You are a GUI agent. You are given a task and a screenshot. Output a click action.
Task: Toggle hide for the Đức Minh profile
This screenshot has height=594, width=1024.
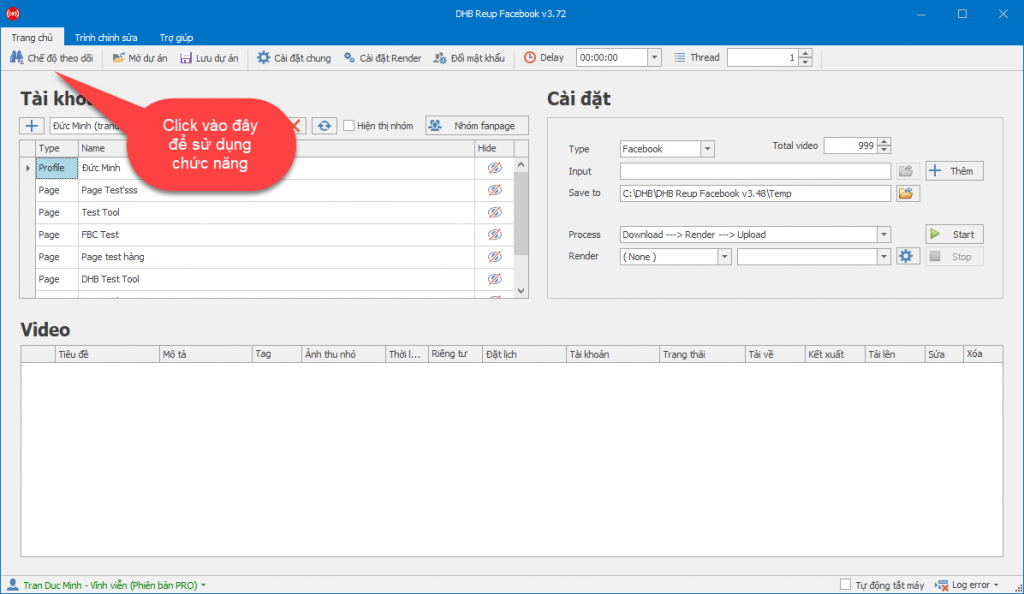[x=494, y=168]
